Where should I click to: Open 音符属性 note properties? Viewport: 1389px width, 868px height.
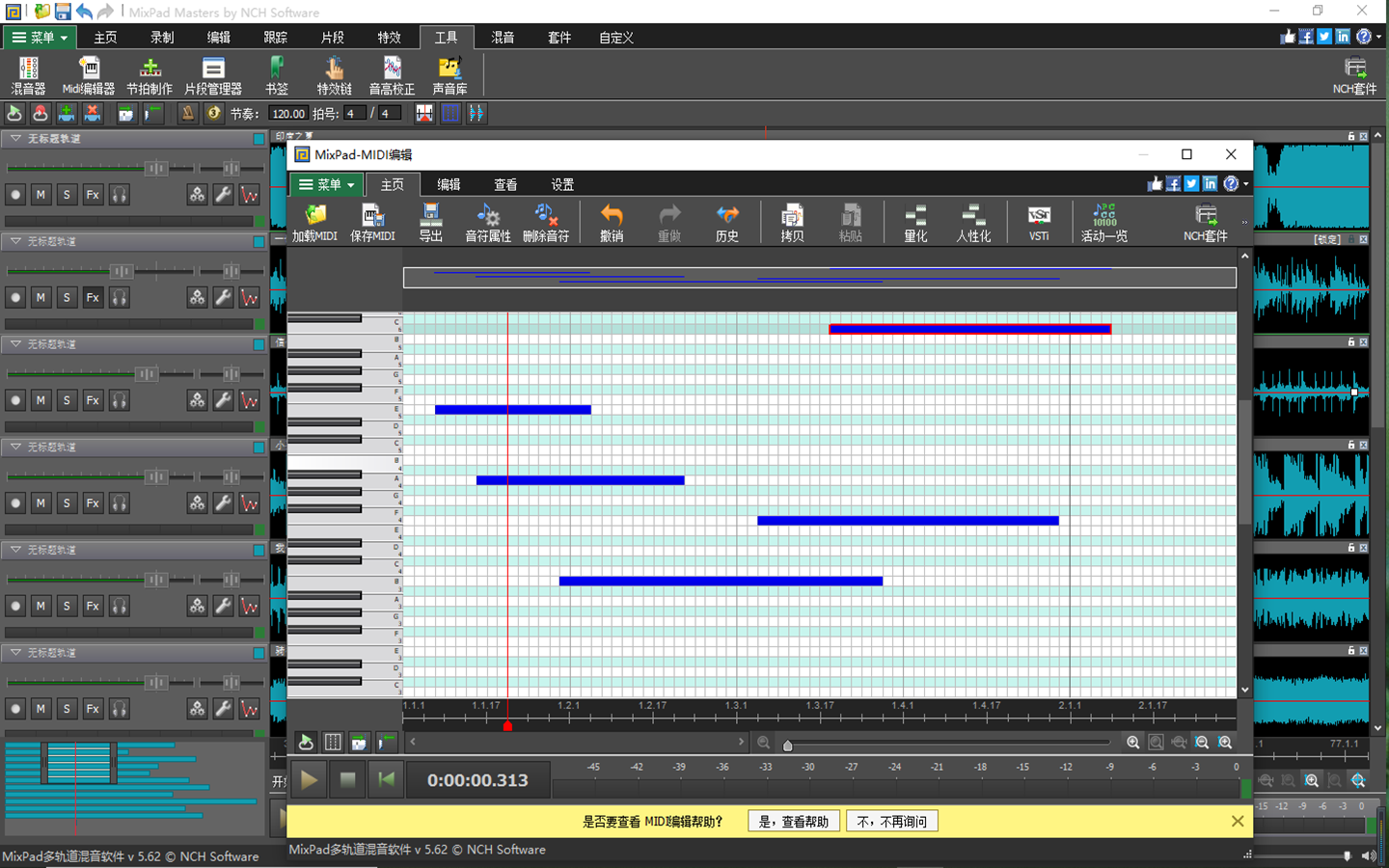(488, 223)
